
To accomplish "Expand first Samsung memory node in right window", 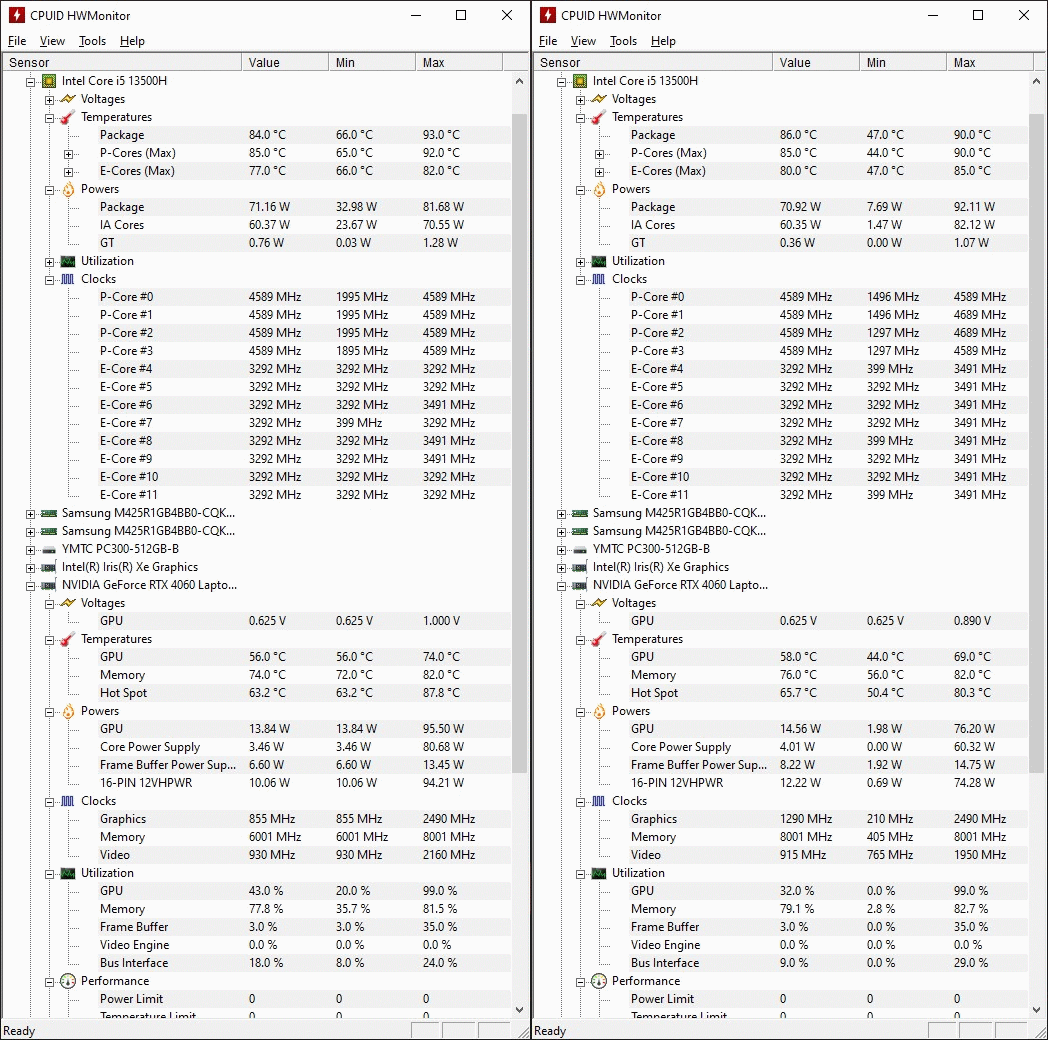I will click(561, 514).
